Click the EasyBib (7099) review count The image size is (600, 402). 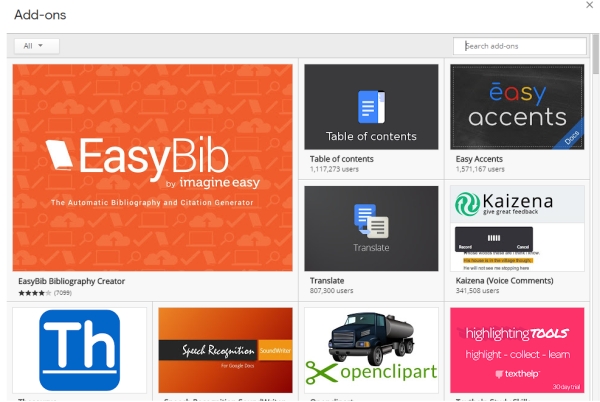click(x=63, y=293)
